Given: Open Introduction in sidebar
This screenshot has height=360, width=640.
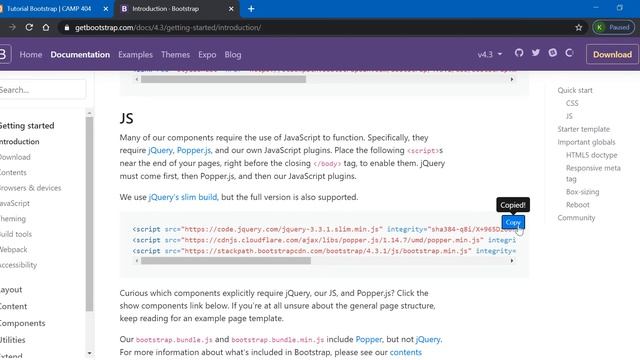Looking at the screenshot, I should pyautogui.click(x=20, y=142).
